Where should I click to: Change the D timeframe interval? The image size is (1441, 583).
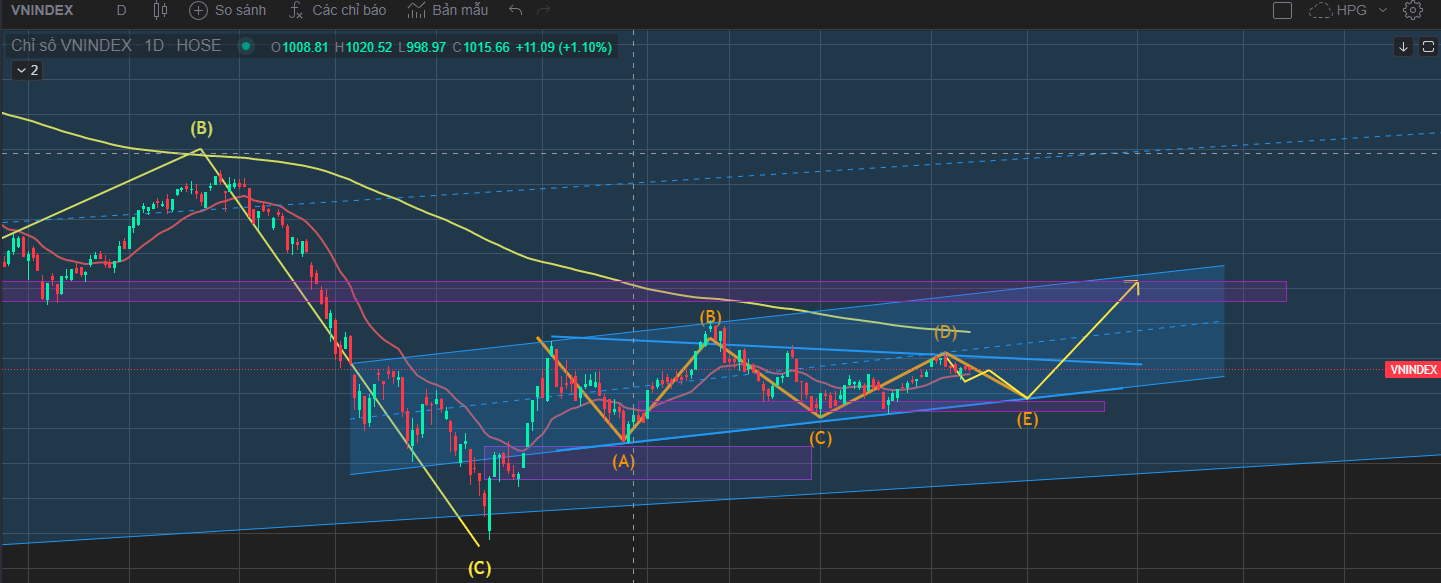(x=121, y=11)
